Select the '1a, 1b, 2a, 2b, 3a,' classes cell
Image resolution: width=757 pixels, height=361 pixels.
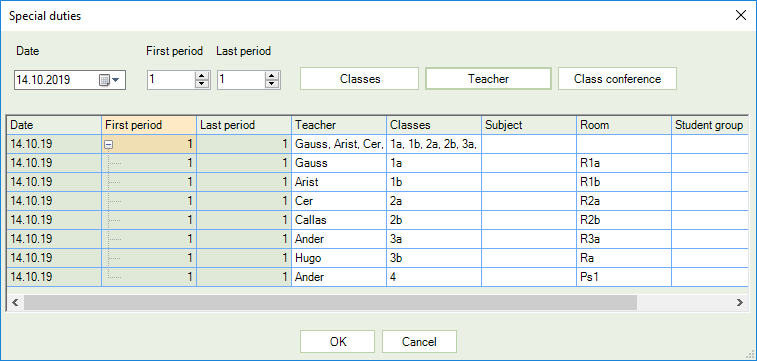(x=434, y=144)
